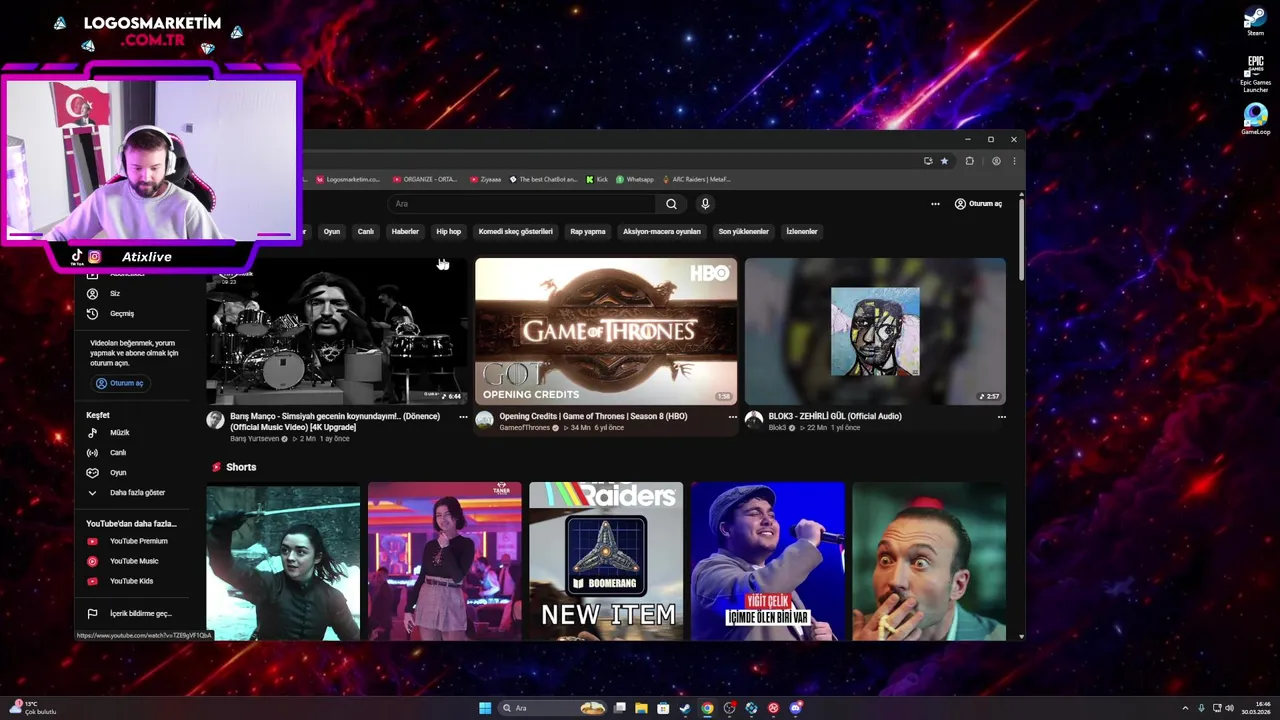Open Ziyaaaa bookmark
Image resolution: width=1280 pixels, height=720 pixels.
(485, 180)
